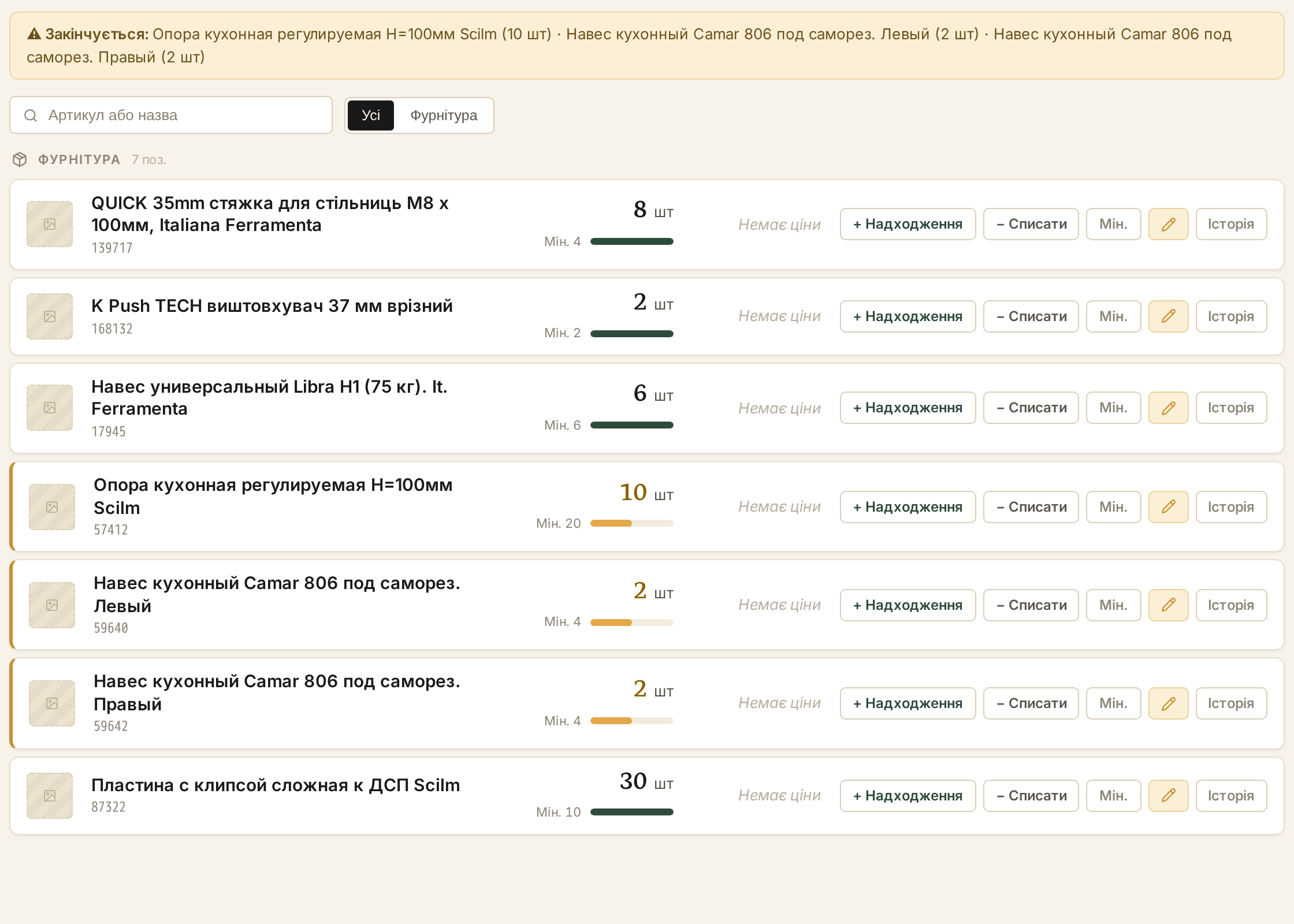Add Надходження for Camar 806 Левый
Viewport: 1294px width, 924px height.
pyautogui.click(x=908, y=605)
